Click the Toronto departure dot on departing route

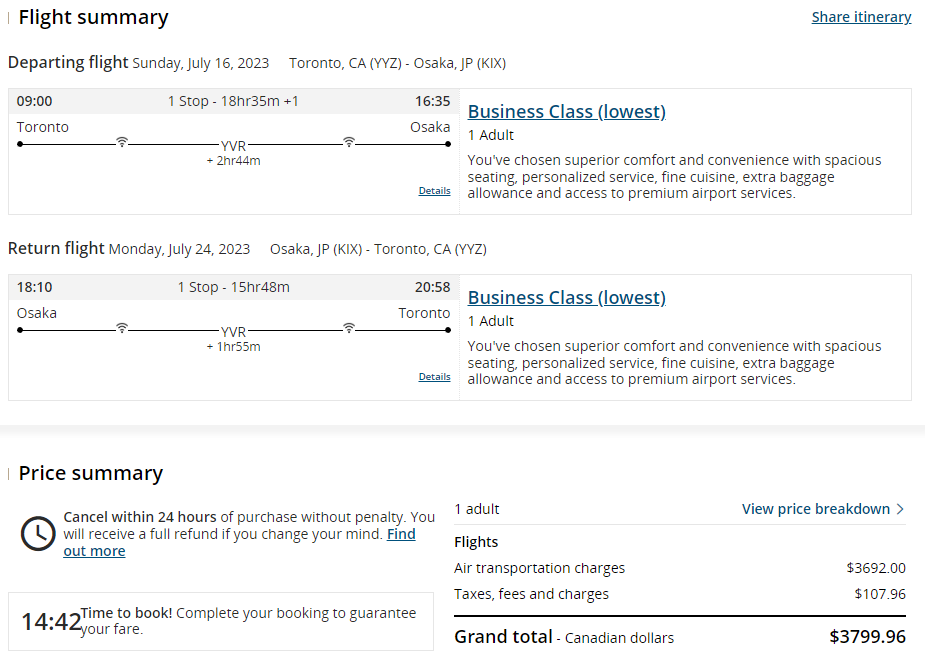tap(20, 144)
